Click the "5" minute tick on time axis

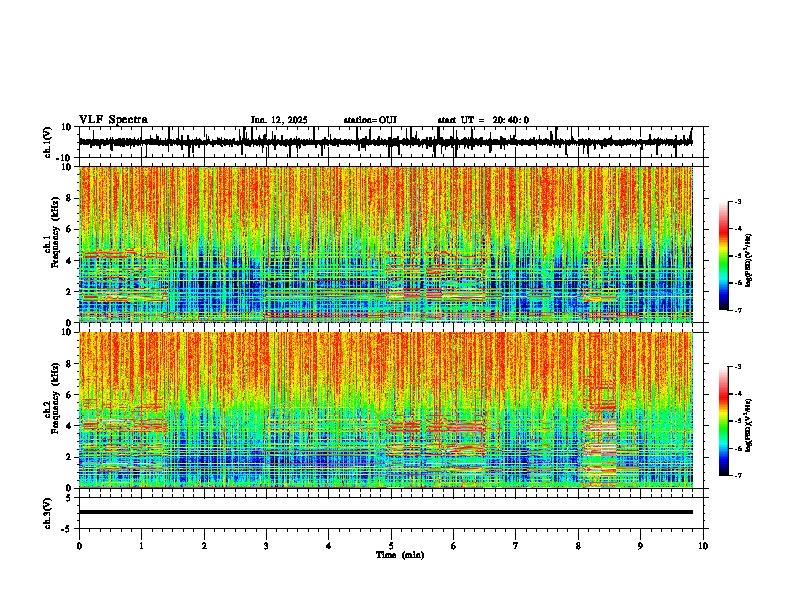click(x=391, y=546)
